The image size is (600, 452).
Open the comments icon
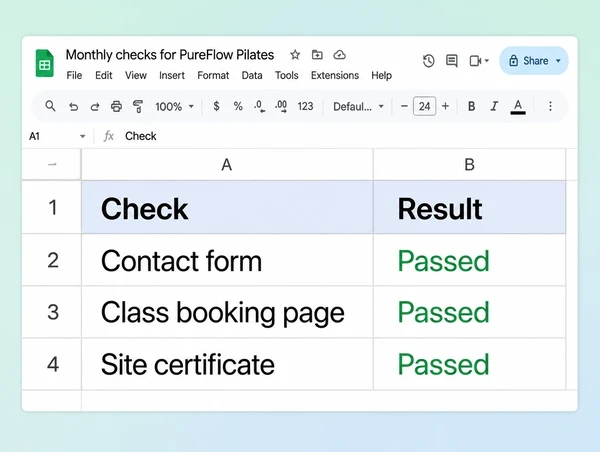[x=452, y=61]
